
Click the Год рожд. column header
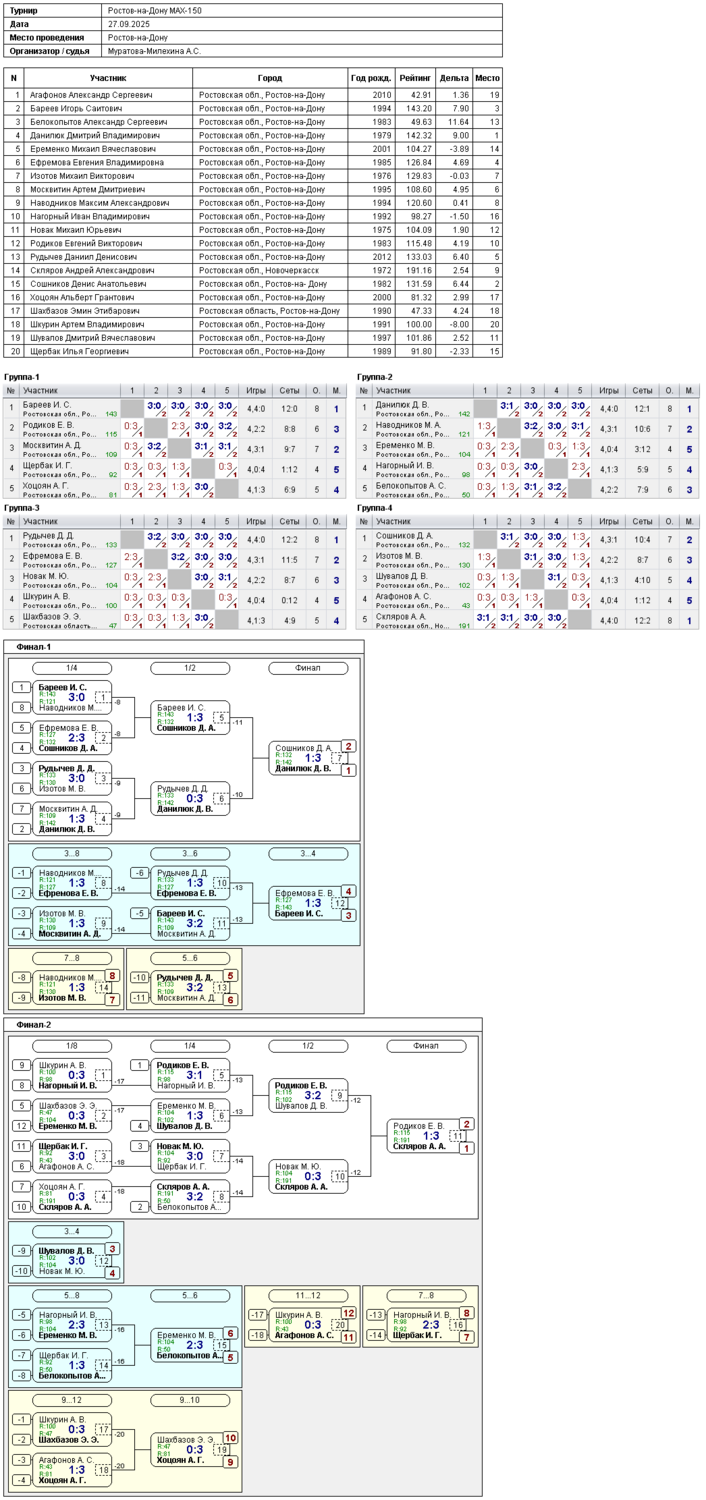click(x=371, y=77)
